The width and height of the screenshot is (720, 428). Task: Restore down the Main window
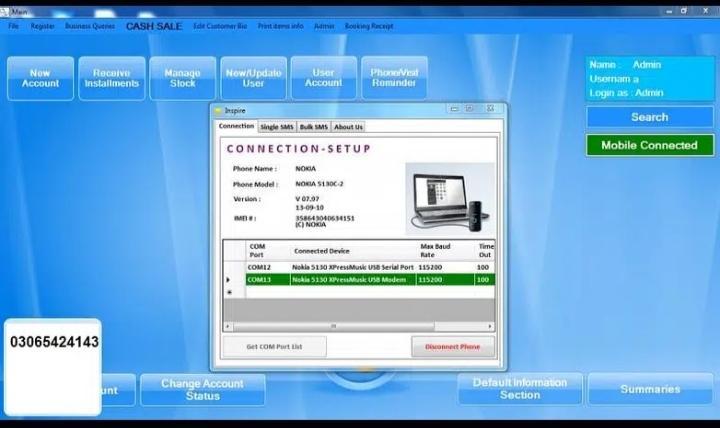click(x=684, y=11)
